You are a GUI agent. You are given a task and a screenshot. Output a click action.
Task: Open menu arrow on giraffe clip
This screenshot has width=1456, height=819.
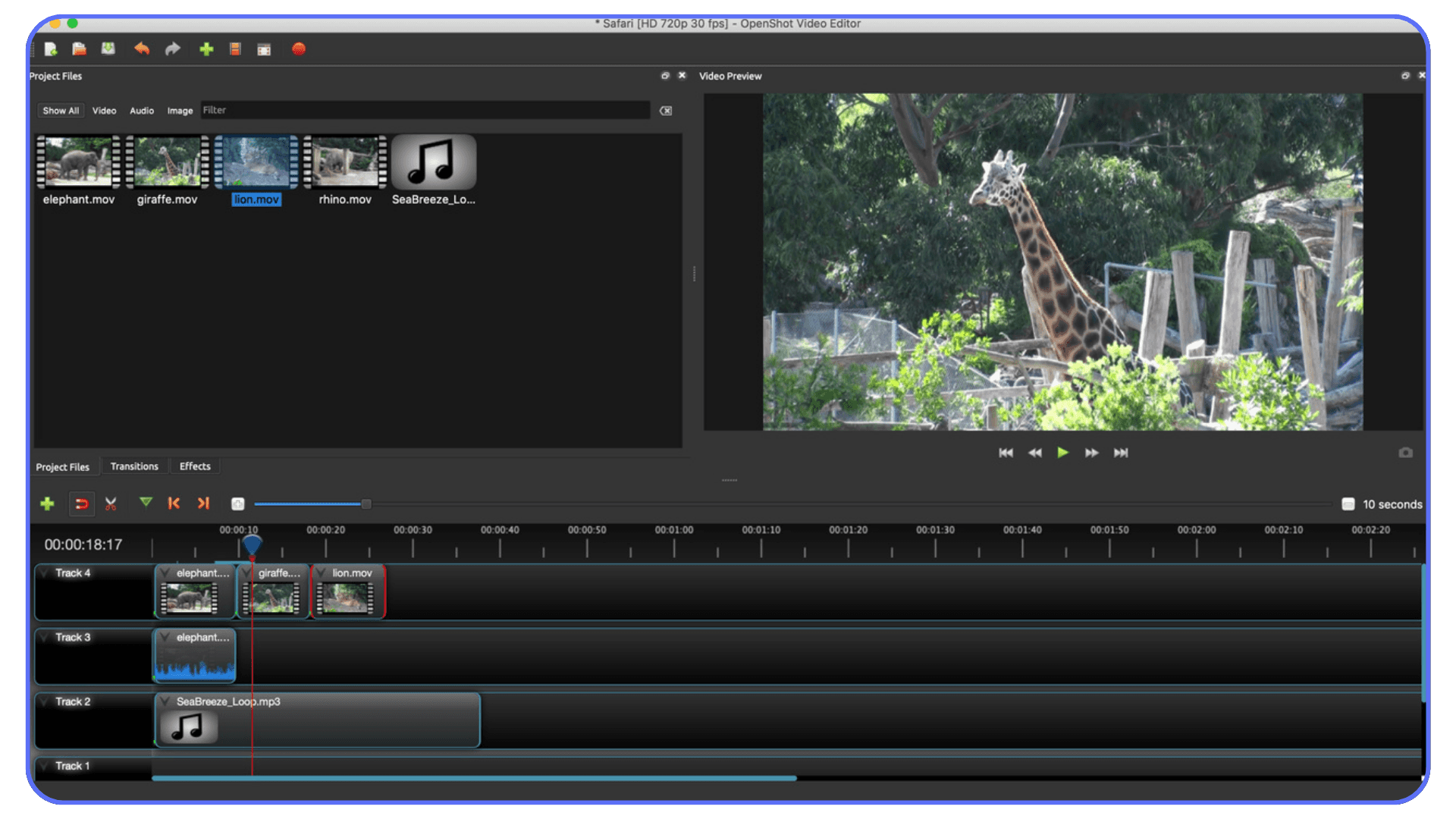[x=247, y=573]
